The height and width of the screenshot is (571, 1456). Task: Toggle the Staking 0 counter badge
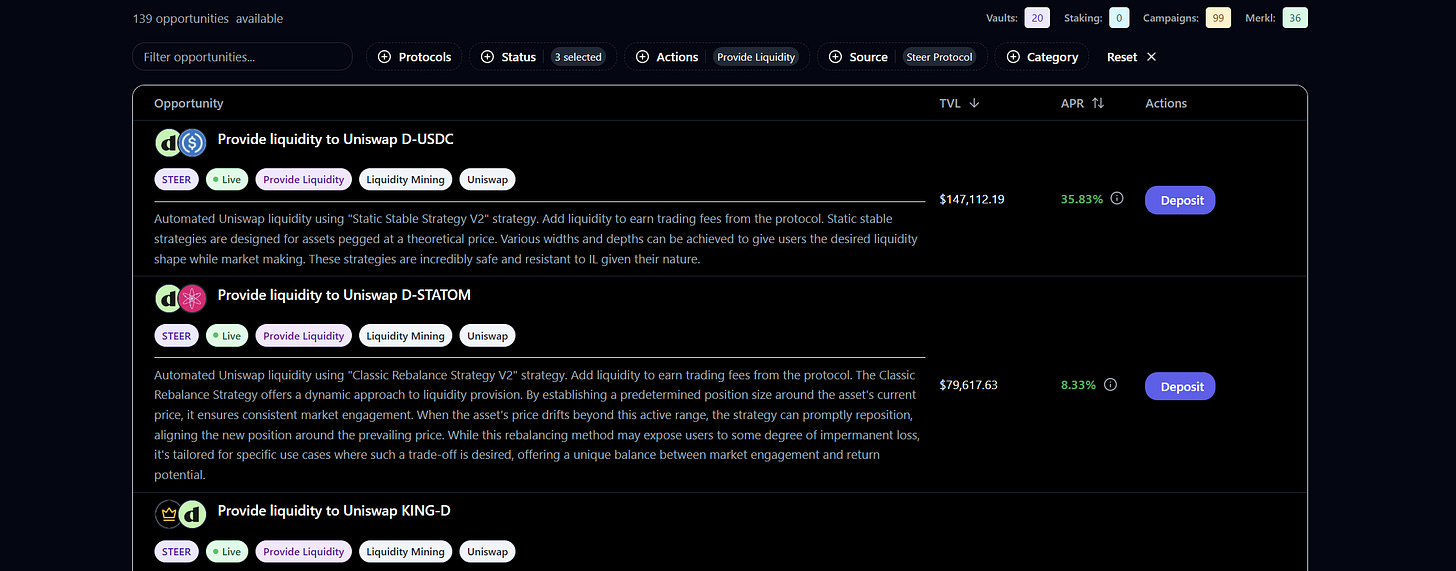point(1118,18)
